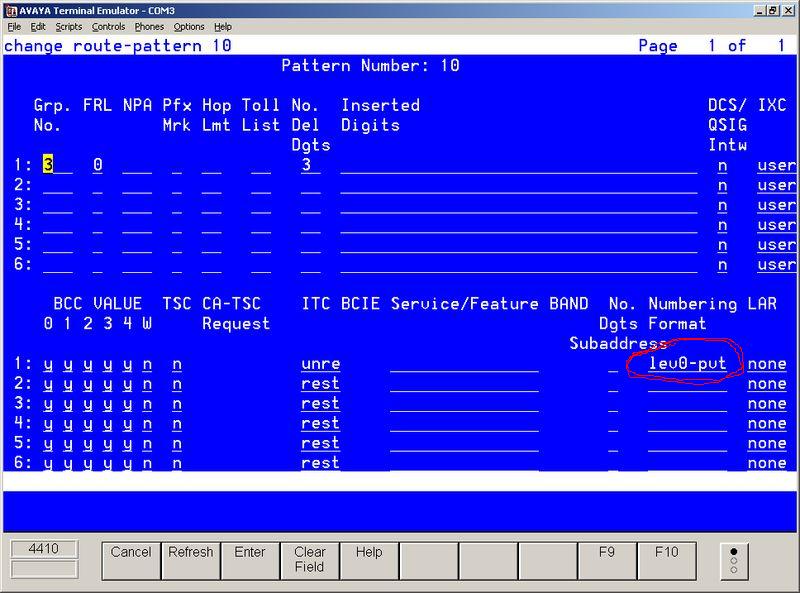Select the ITC field showing rest in row 2
The image size is (800, 593).
point(320,384)
